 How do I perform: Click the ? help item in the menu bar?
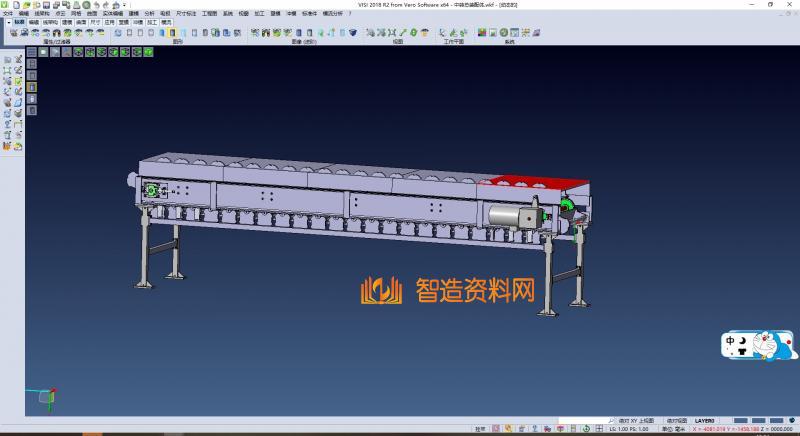tap(350, 13)
